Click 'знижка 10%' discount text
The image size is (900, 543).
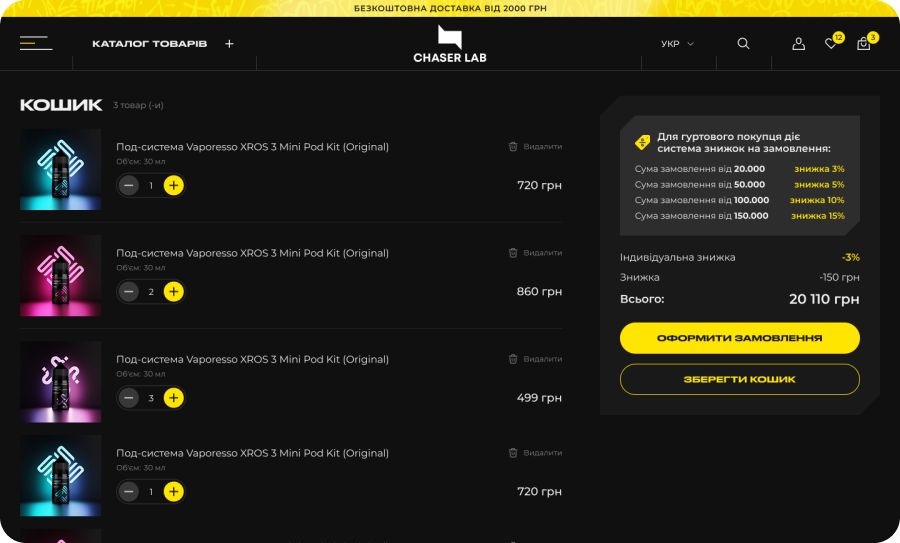pyautogui.click(x=817, y=200)
